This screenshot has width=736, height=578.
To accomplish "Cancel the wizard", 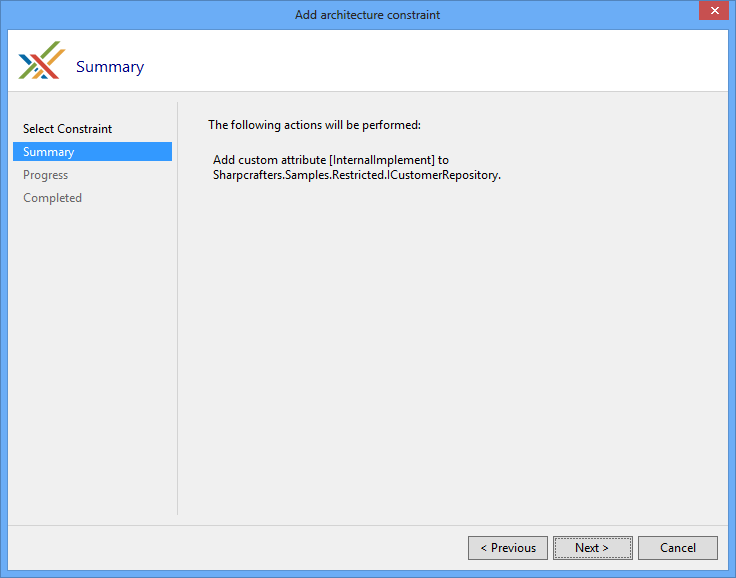I will (x=677, y=548).
